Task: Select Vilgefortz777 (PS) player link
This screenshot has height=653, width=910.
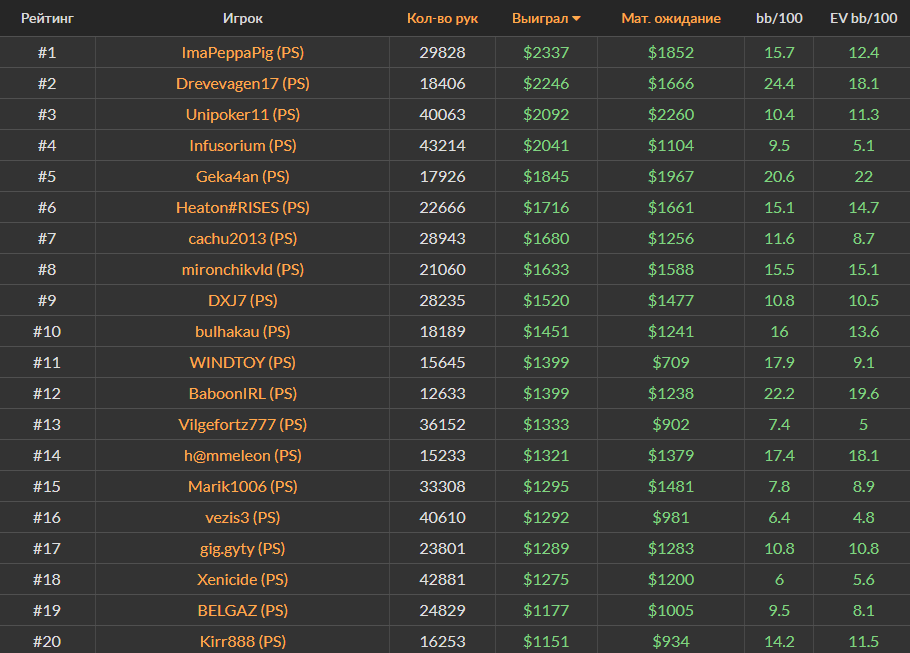Action: (x=243, y=424)
